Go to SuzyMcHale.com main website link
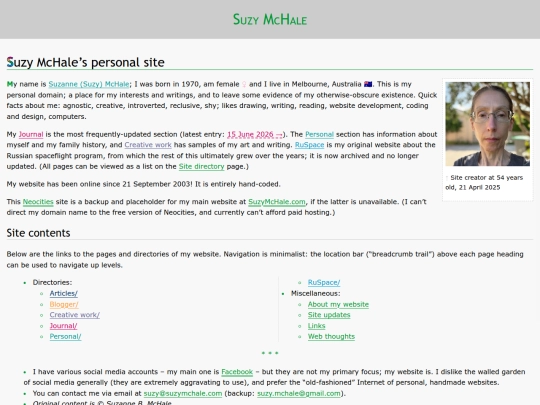 coord(277,202)
